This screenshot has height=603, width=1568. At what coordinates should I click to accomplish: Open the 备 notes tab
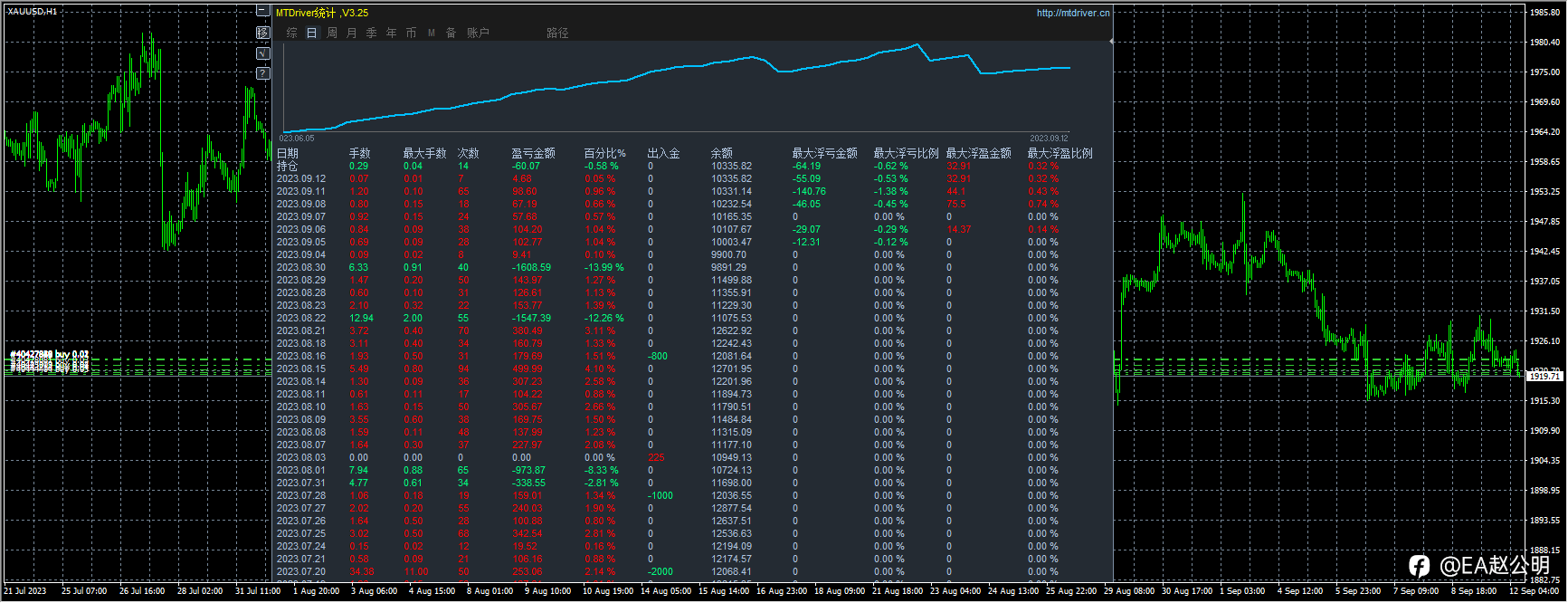pos(451,33)
